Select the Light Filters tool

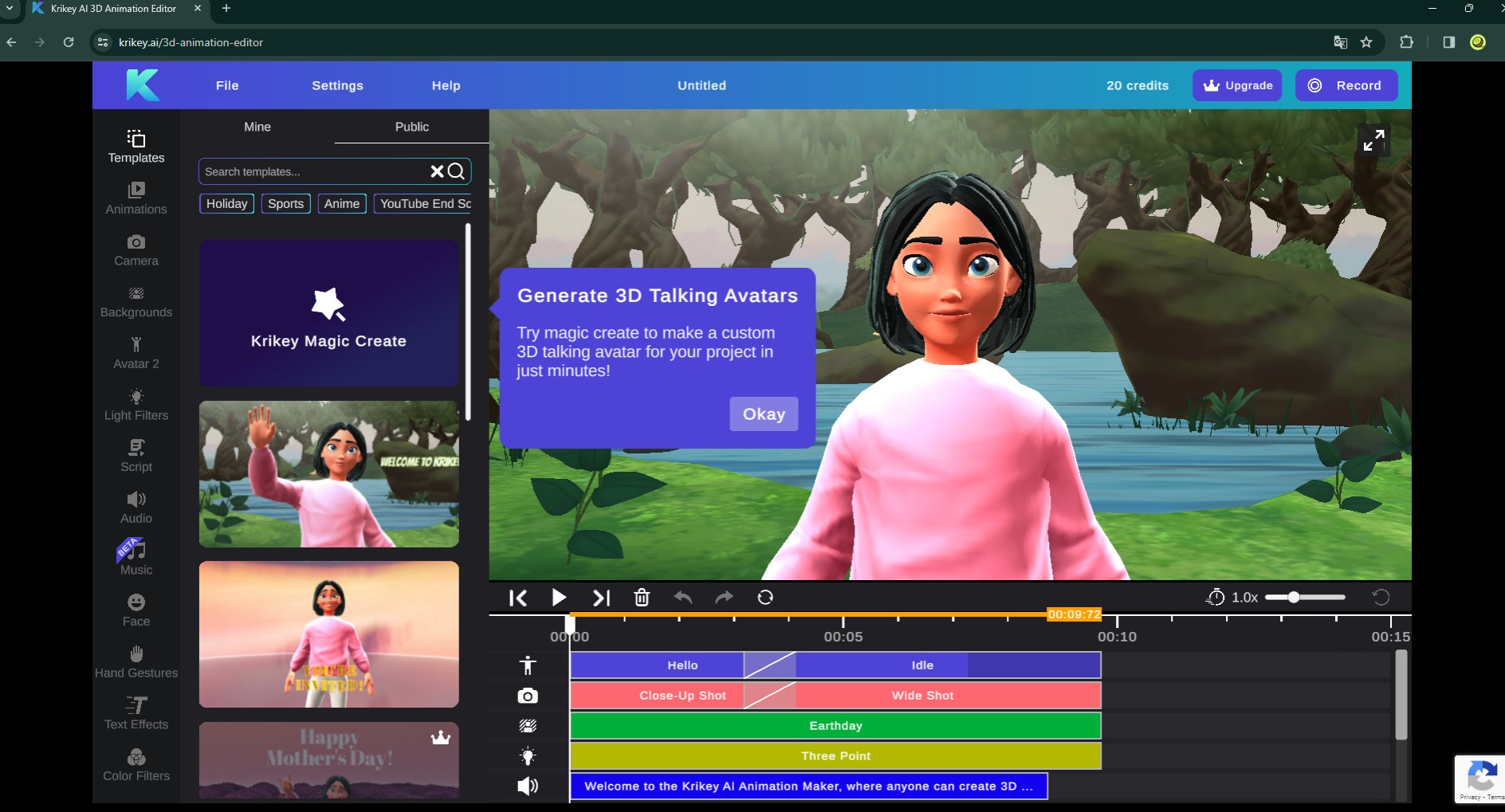click(136, 405)
